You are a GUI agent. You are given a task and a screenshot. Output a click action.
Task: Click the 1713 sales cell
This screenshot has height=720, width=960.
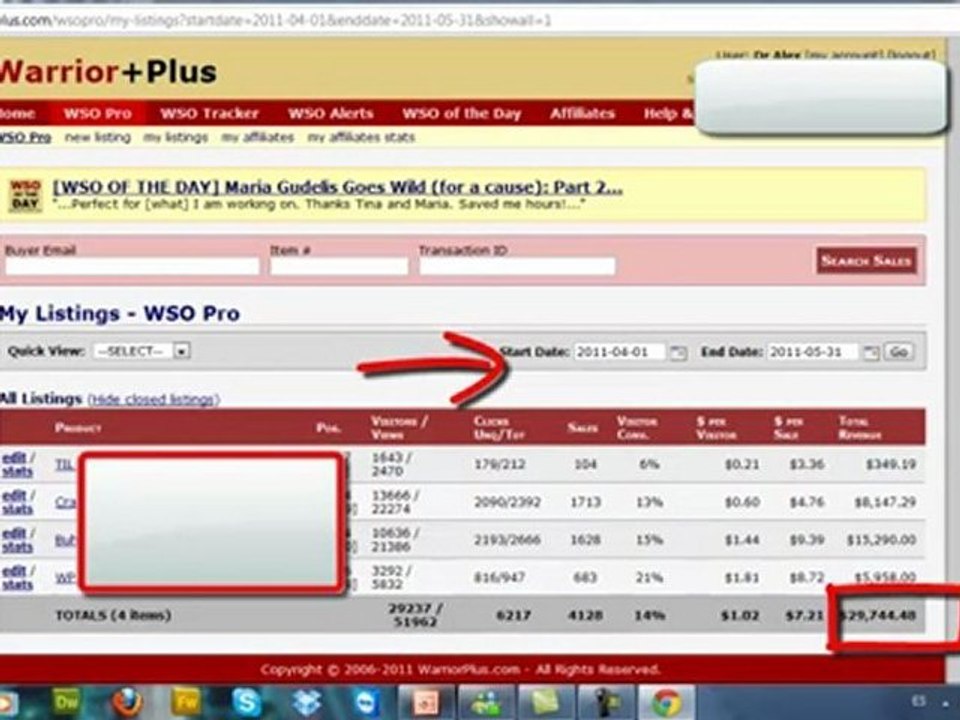(x=585, y=503)
